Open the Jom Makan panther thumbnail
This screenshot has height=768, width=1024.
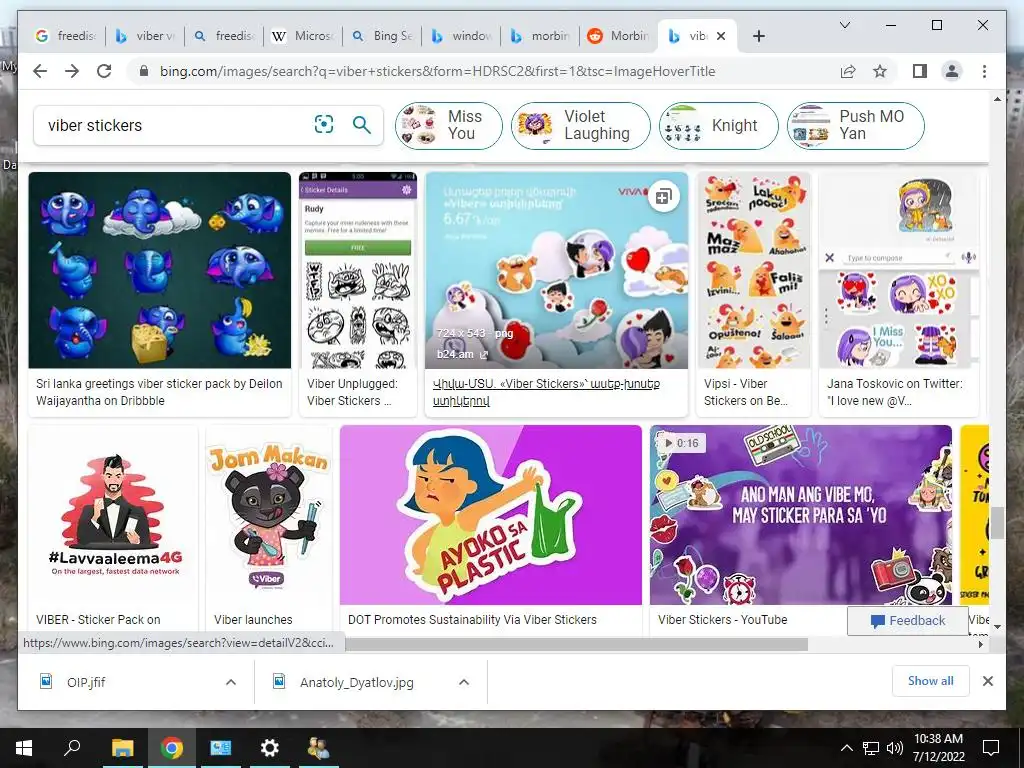pos(268,515)
